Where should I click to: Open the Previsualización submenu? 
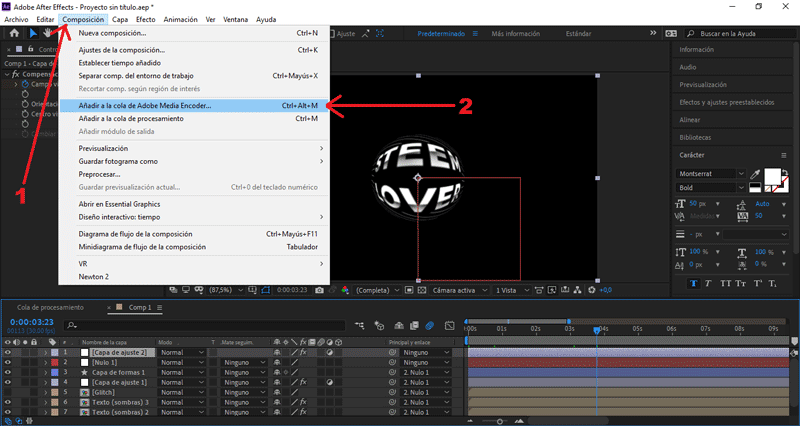pyautogui.click(x=194, y=148)
